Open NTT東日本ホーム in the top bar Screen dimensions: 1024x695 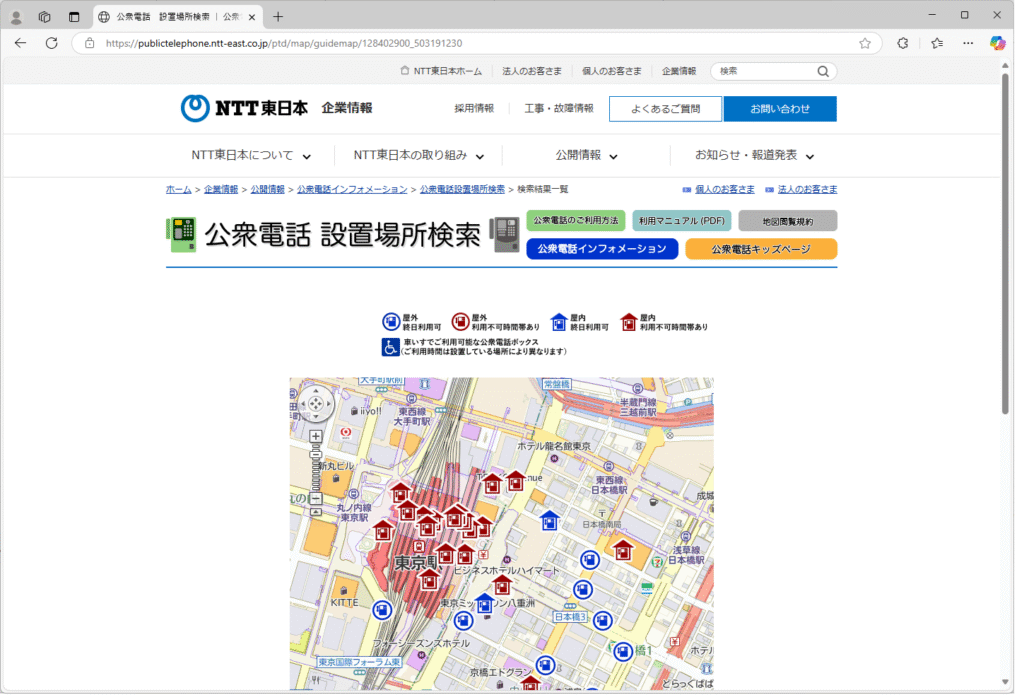coord(441,71)
